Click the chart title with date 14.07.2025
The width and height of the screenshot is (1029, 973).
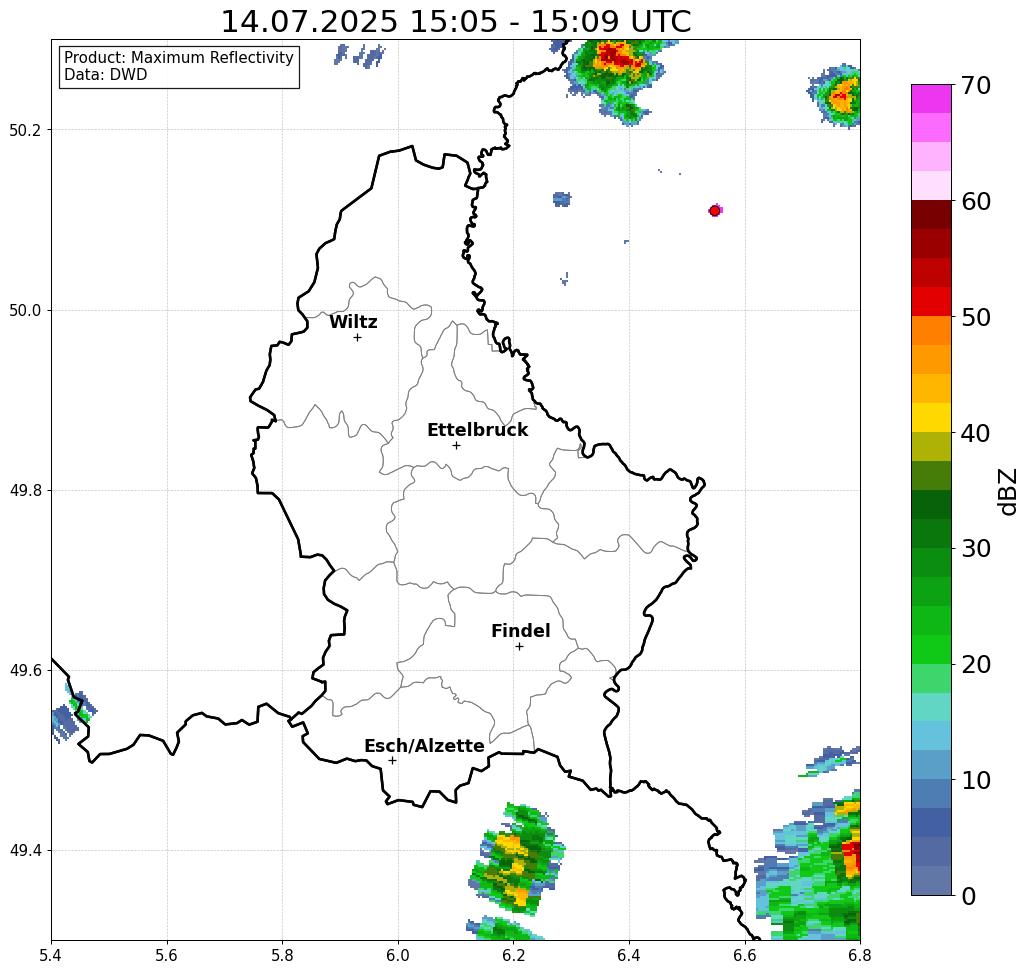tap(455, 21)
